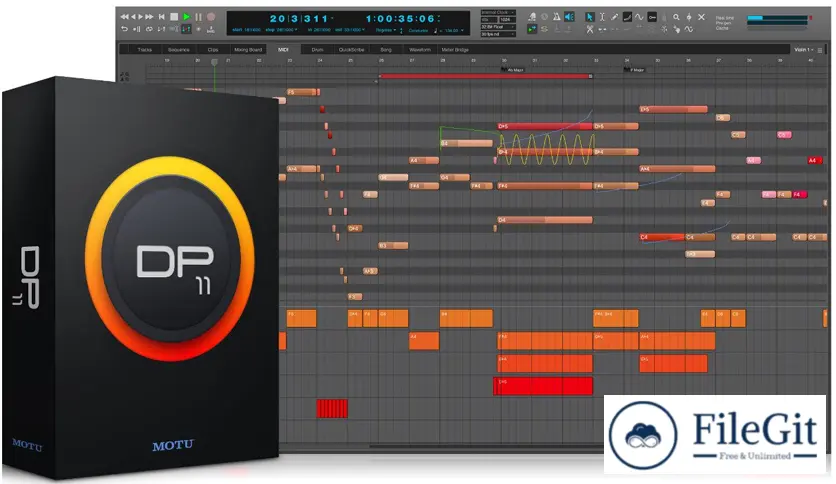The width and height of the screenshot is (836, 484).
Task: Click the measure counter 20|3|311
Action: pyautogui.click(x=300, y=19)
